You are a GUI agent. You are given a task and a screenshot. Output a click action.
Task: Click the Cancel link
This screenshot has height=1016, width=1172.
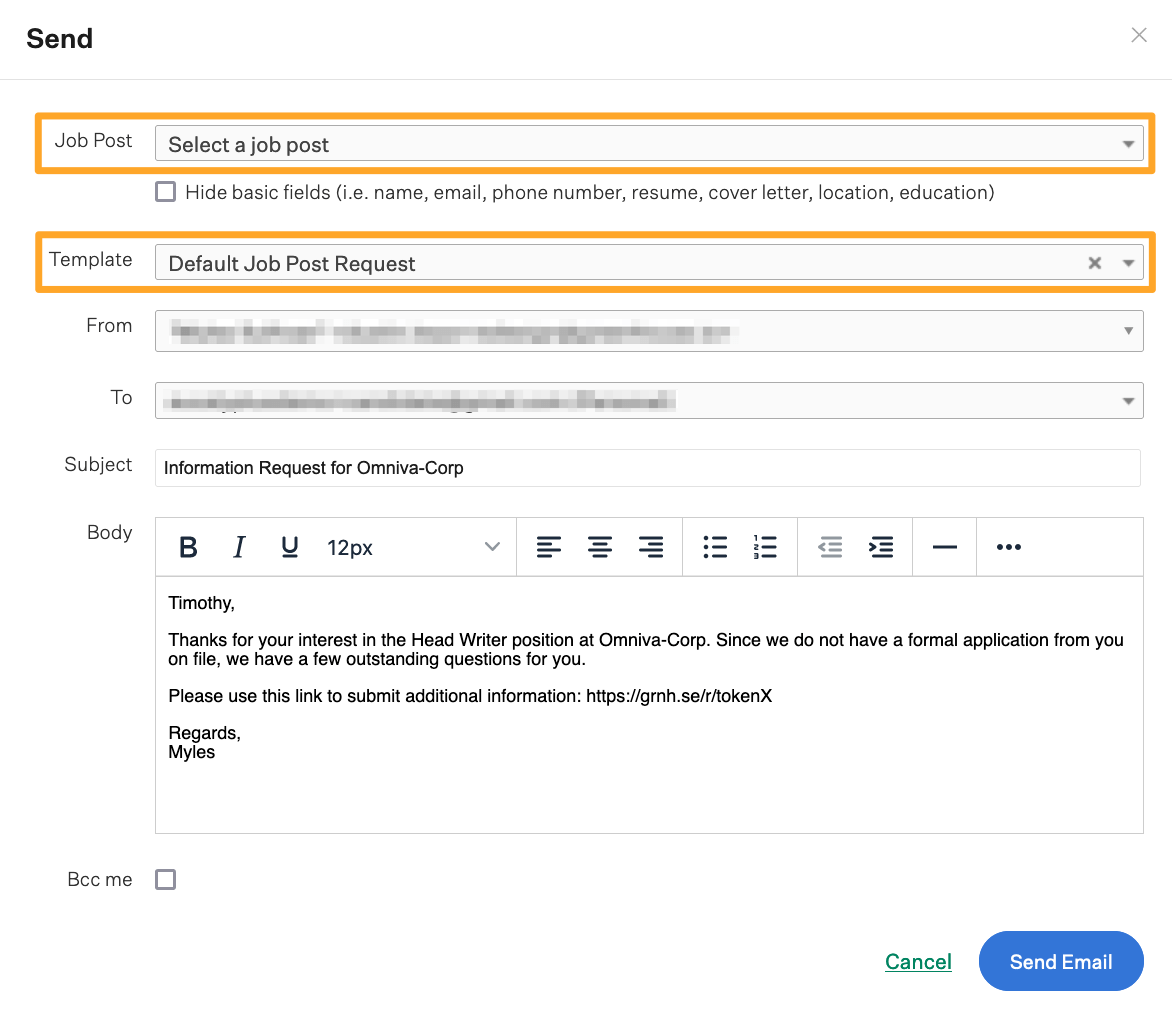coord(918,962)
